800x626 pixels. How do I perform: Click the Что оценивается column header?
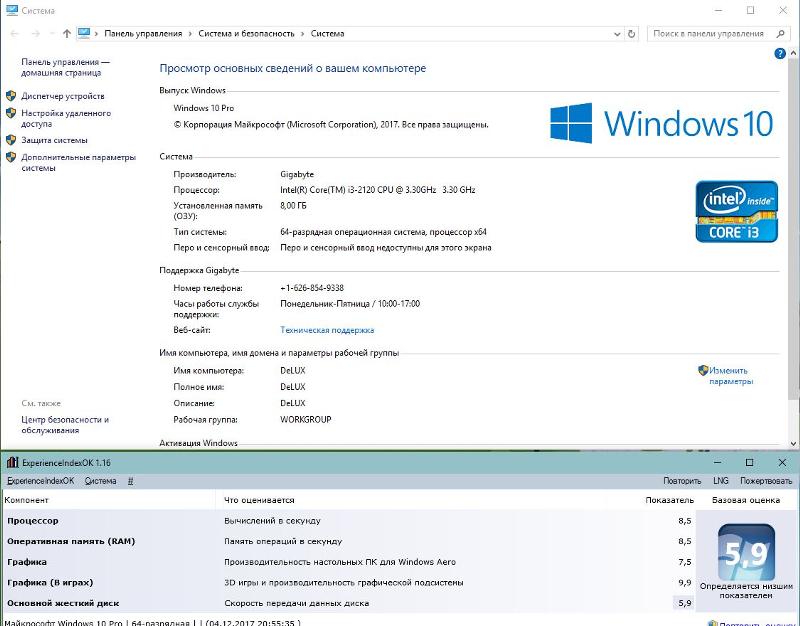point(259,500)
